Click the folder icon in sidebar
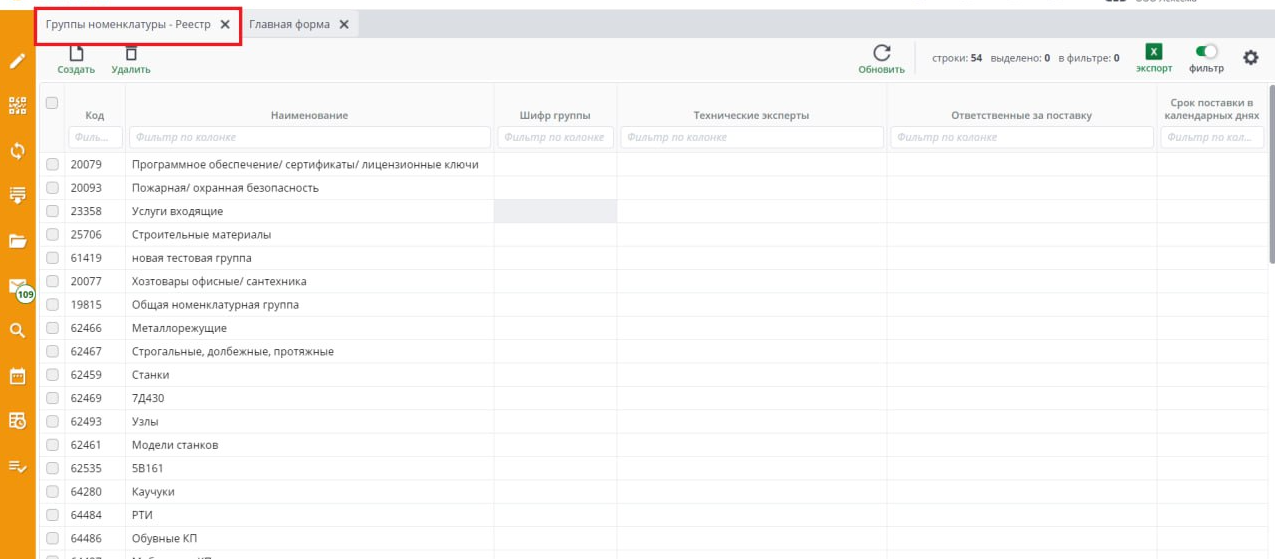 pyautogui.click(x=17, y=241)
